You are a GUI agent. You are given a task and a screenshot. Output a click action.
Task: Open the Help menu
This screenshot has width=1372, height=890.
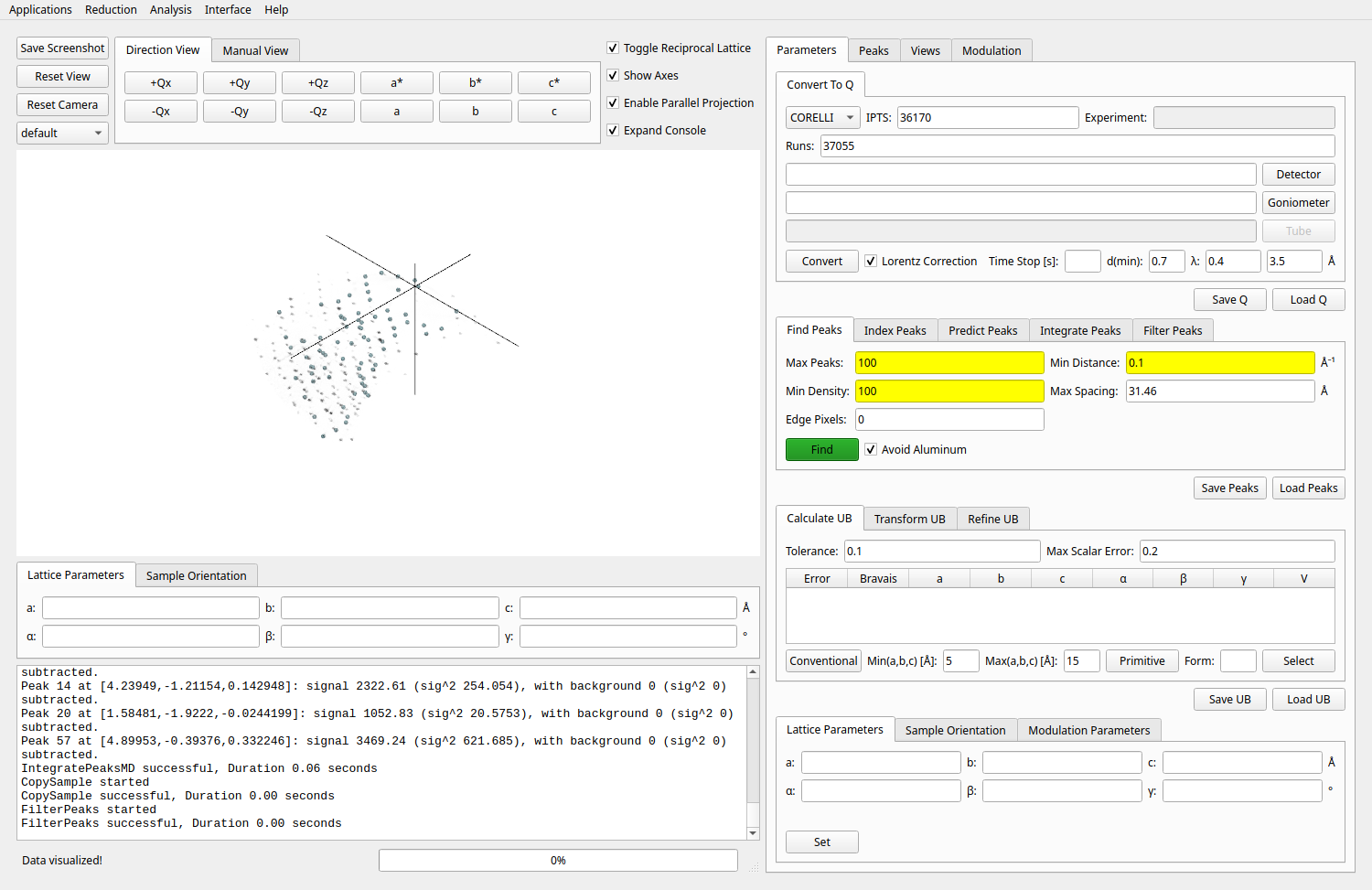[276, 9]
